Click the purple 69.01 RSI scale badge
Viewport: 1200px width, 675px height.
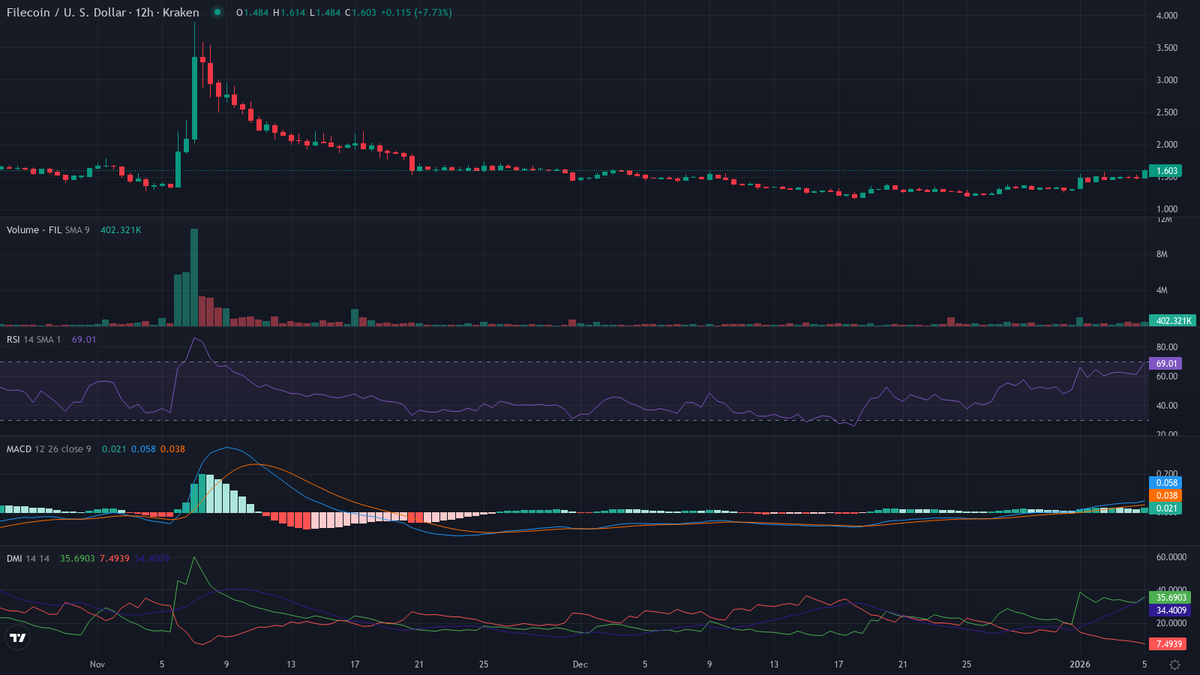(x=1166, y=364)
